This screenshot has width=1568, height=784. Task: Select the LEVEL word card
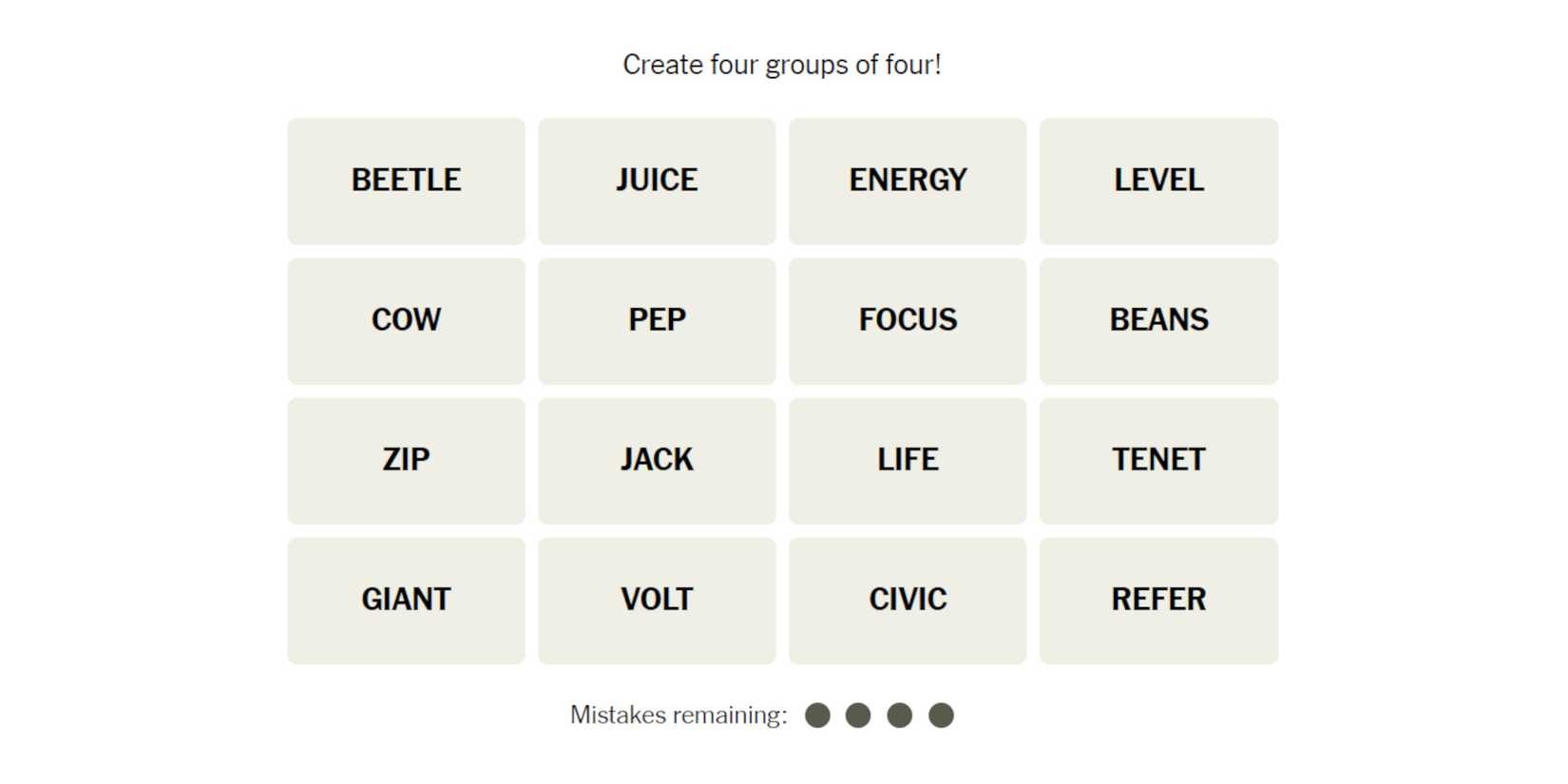(1158, 181)
